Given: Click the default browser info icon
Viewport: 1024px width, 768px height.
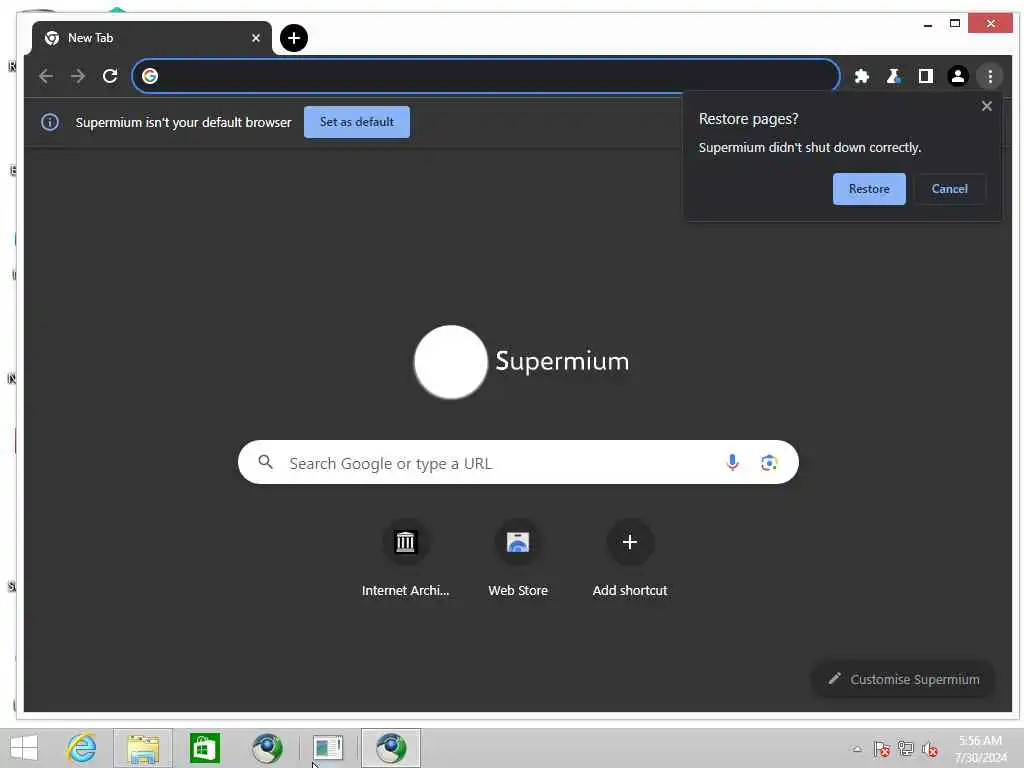Looking at the screenshot, I should [x=50, y=122].
